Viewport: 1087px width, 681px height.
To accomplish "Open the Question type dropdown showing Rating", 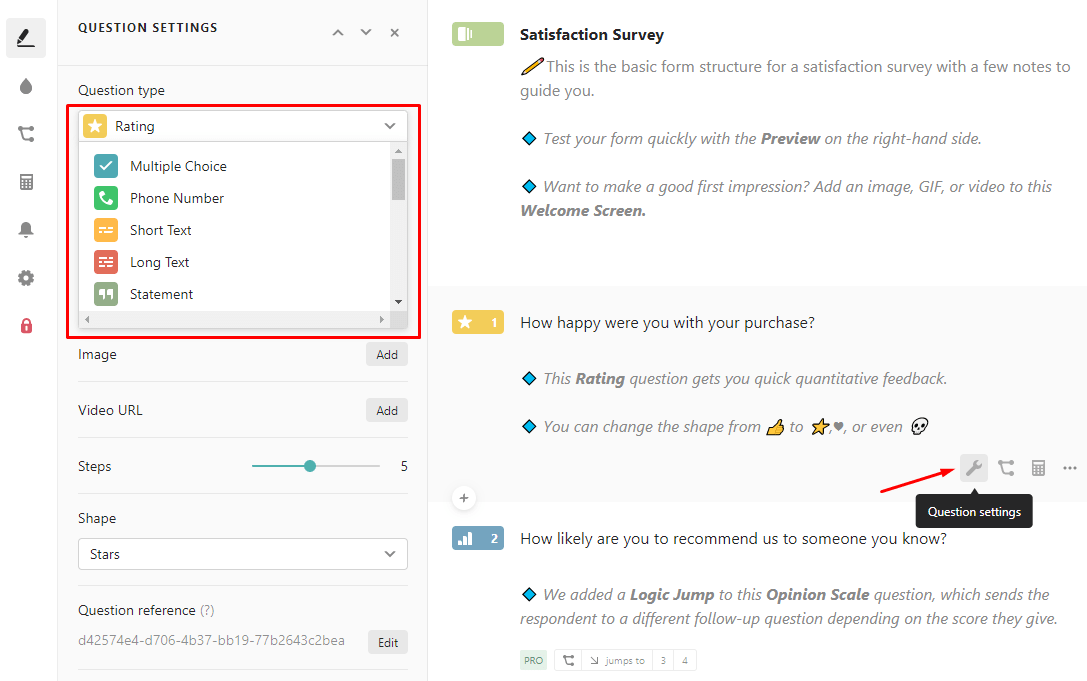I will tap(242, 125).
